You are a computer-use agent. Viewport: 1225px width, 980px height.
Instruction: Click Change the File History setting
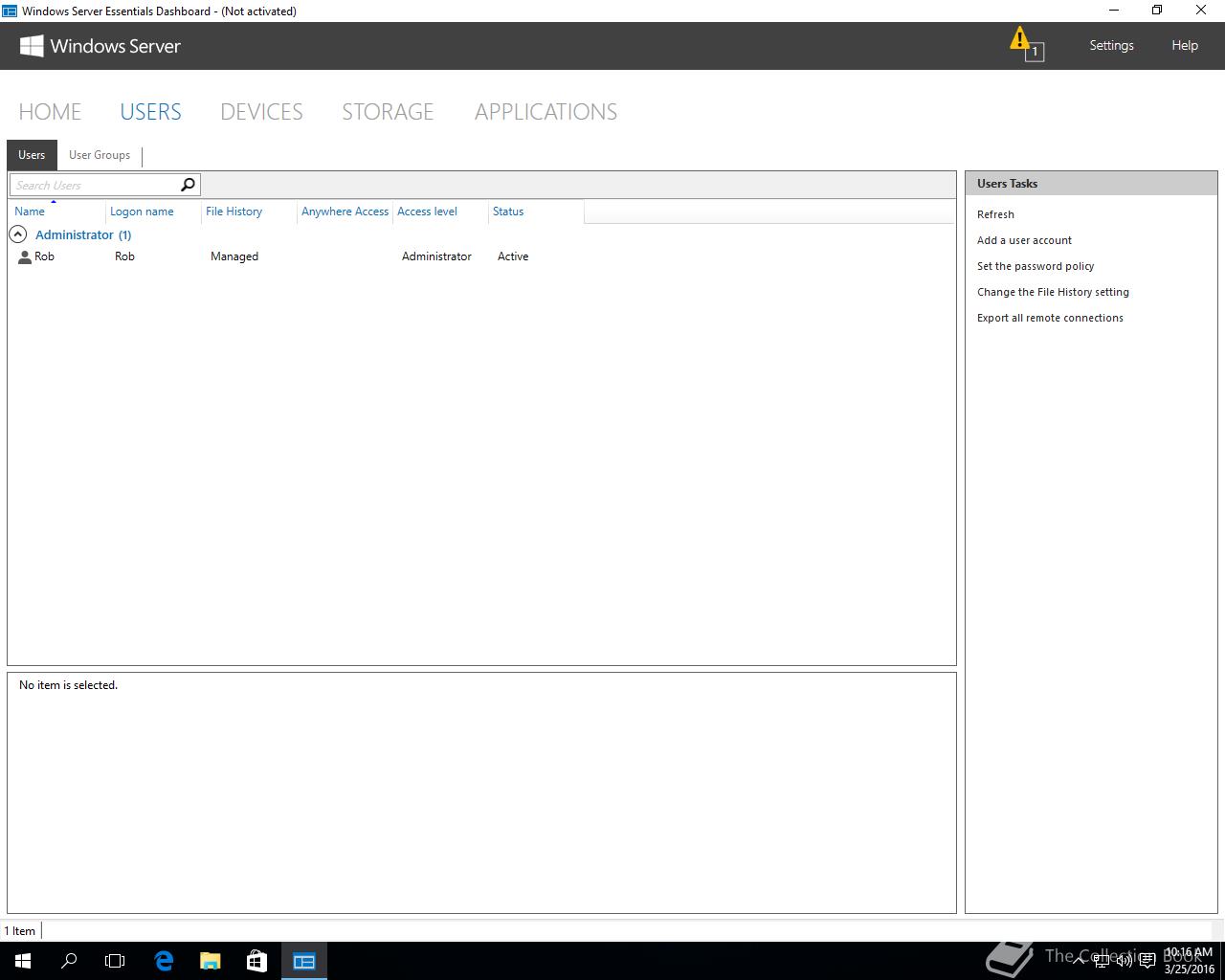pyautogui.click(x=1053, y=292)
